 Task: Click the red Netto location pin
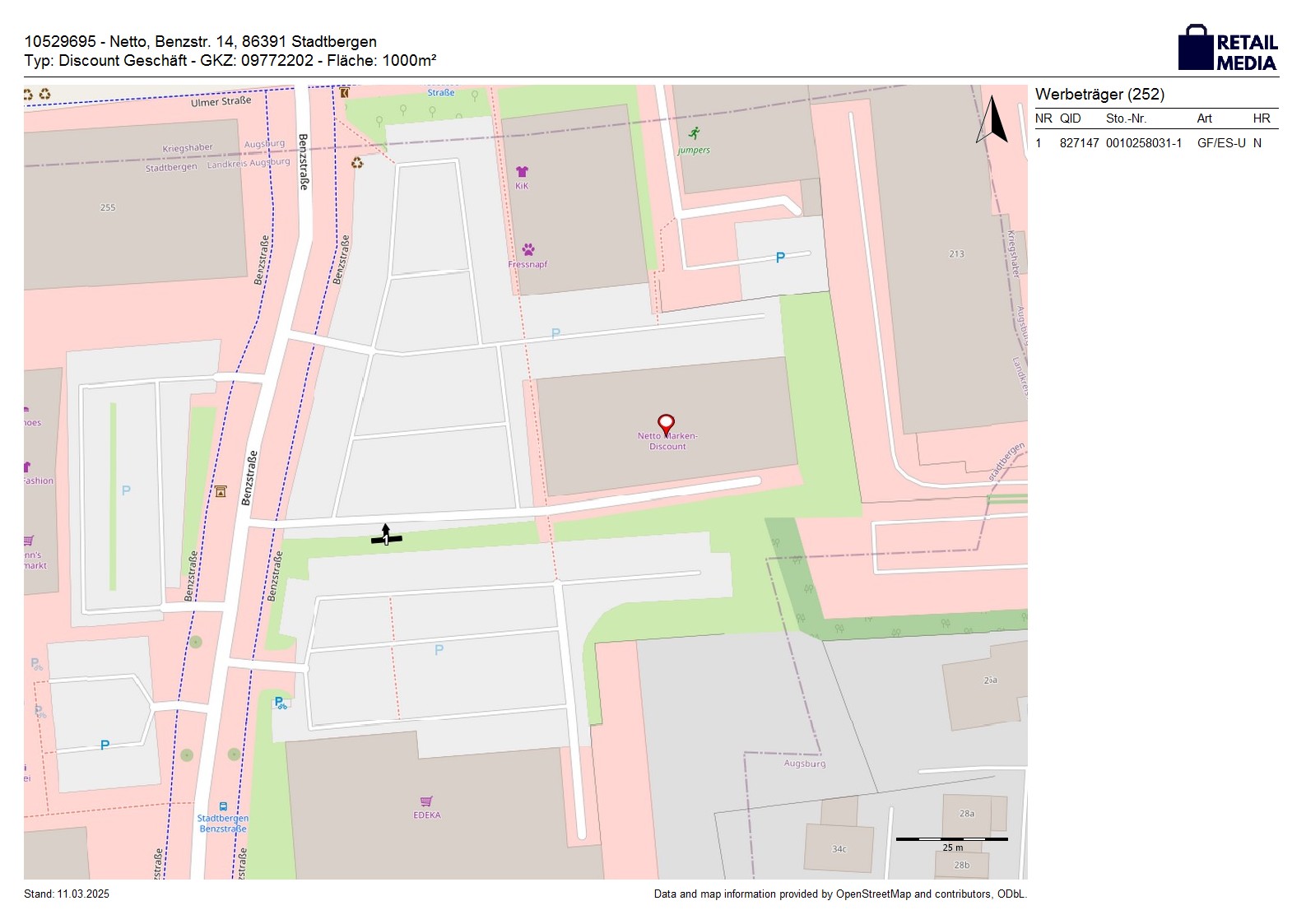coord(666,424)
